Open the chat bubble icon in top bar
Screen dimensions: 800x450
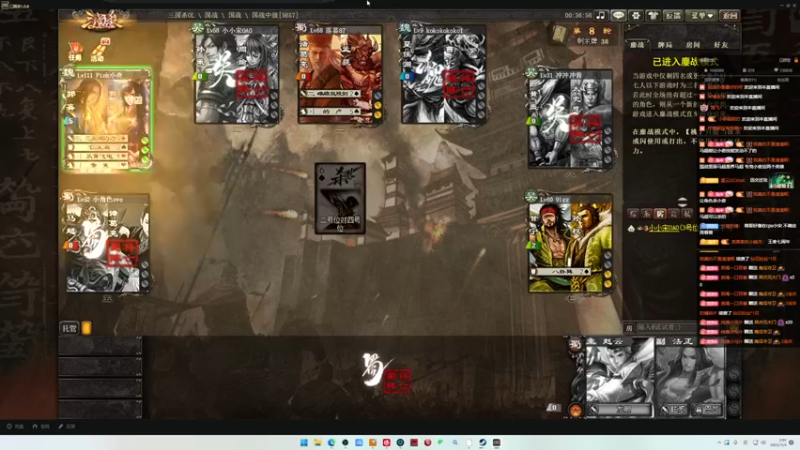click(618, 16)
